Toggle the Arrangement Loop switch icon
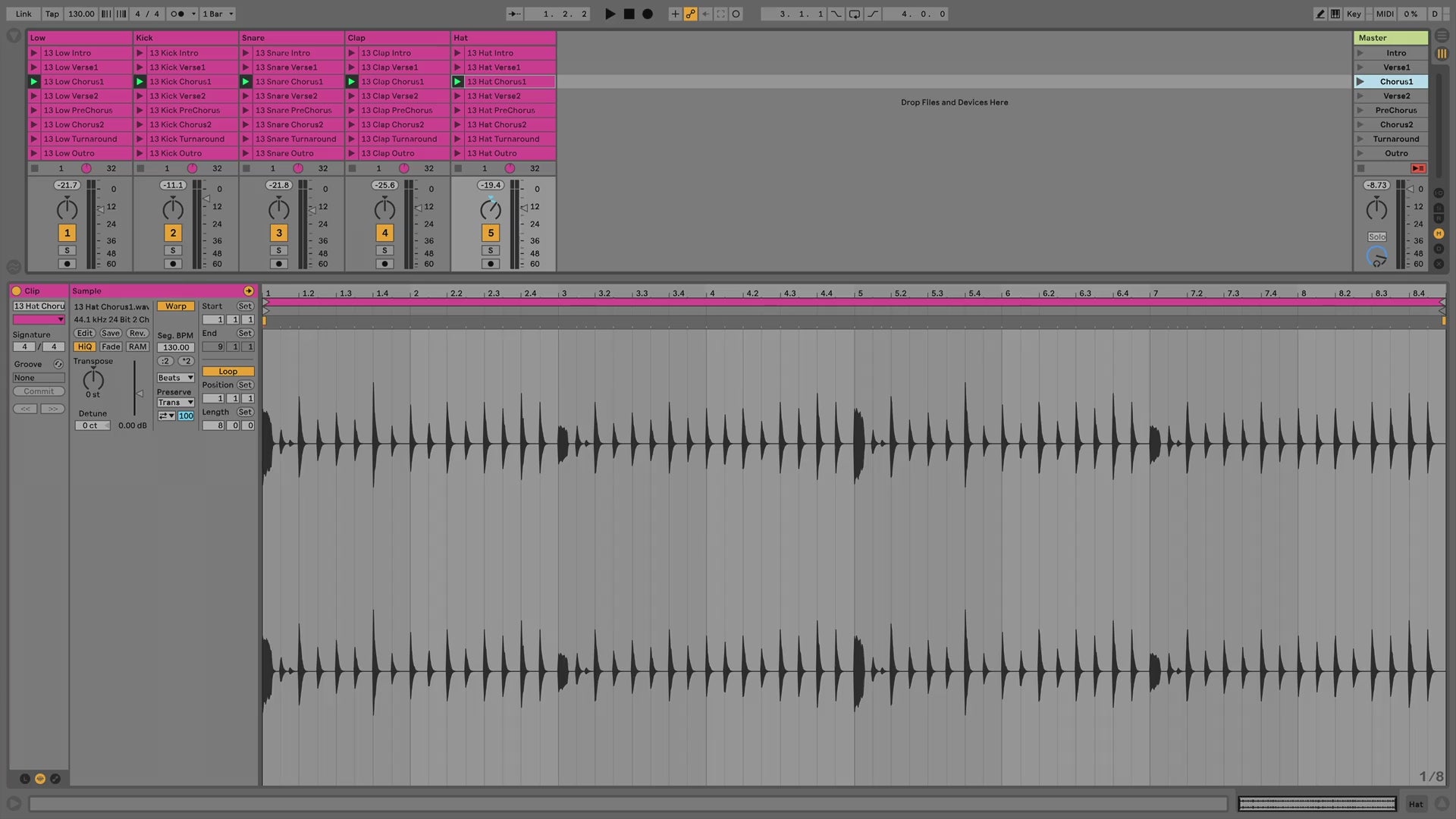This screenshot has width=1456, height=819. (855, 14)
